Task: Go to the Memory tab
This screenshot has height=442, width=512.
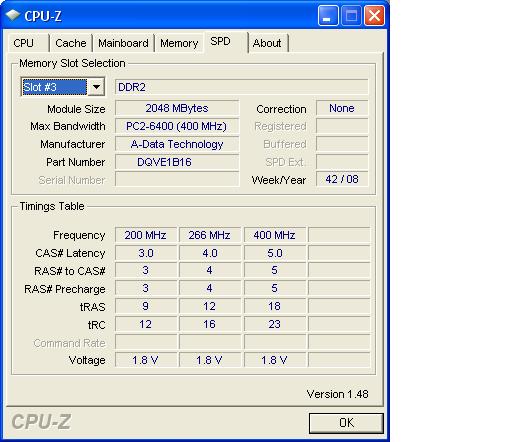Action: [x=179, y=43]
